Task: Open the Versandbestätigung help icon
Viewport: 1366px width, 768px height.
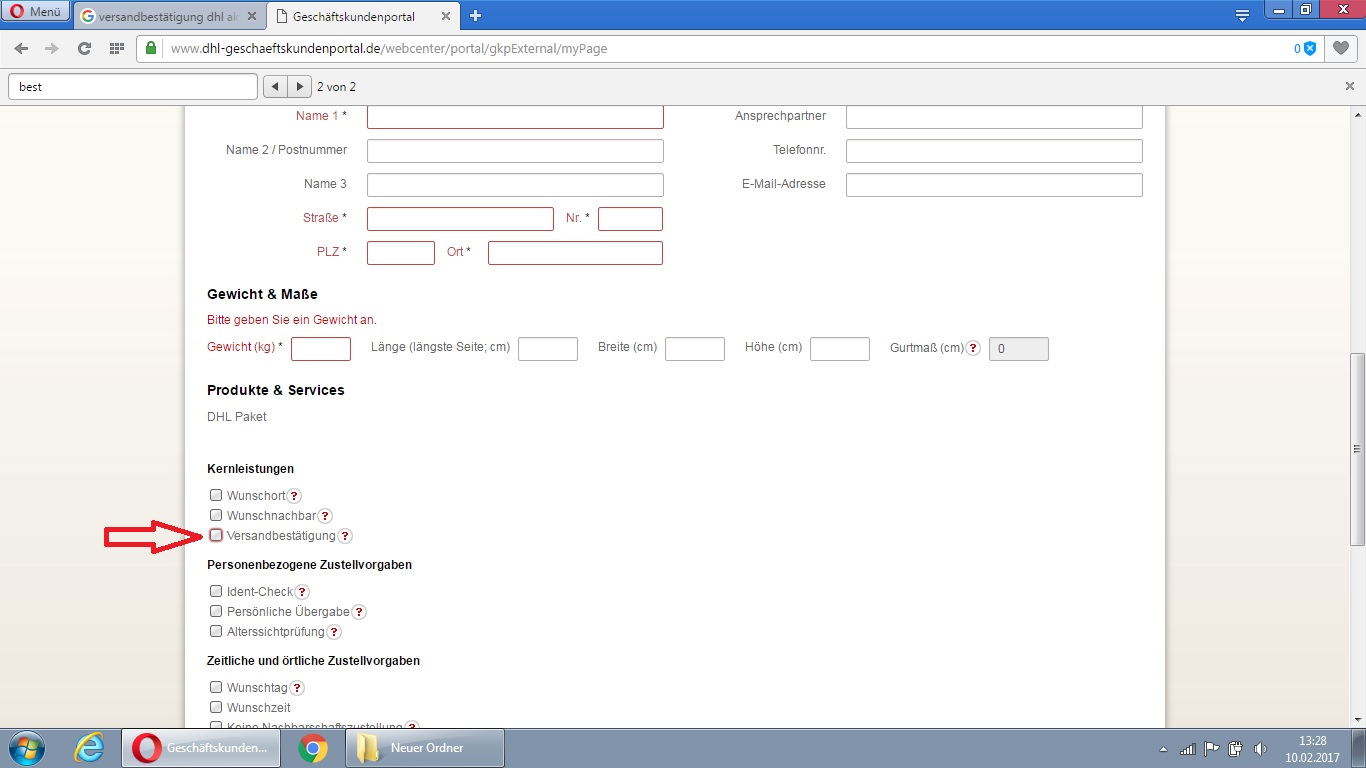Action: tap(345, 536)
